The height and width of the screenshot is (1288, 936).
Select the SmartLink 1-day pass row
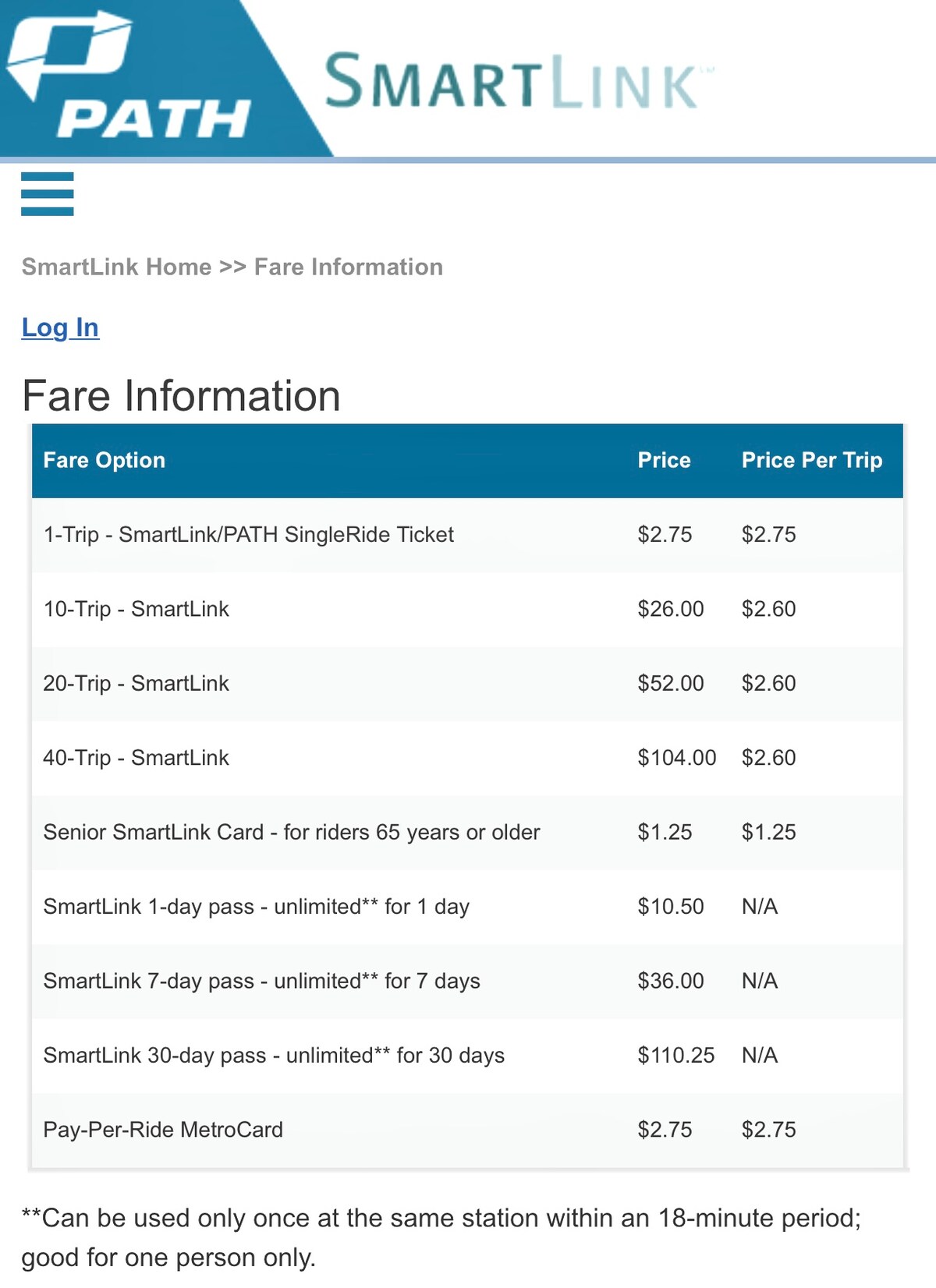point(257,907)
